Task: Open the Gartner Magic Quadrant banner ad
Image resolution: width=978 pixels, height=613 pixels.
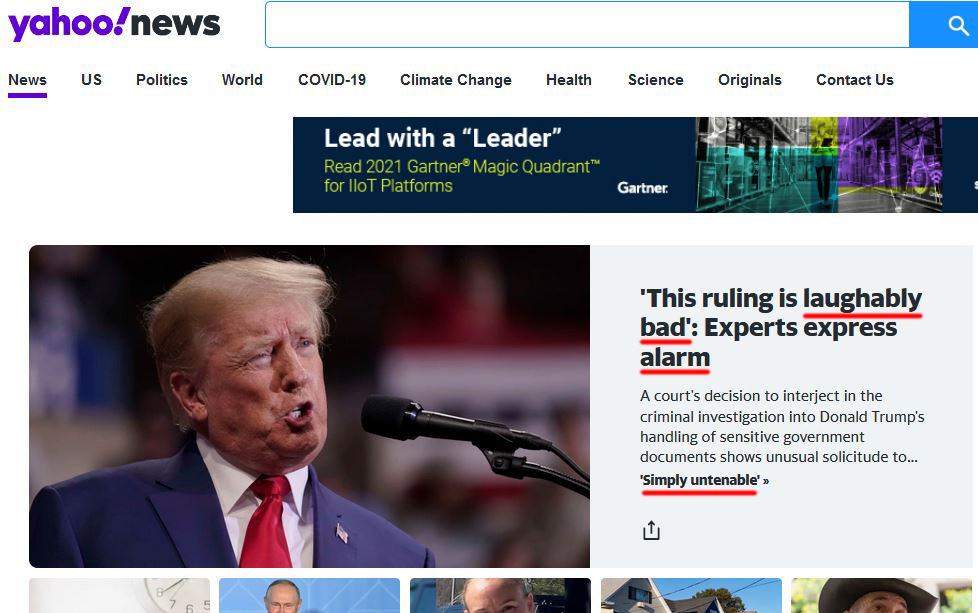Action: [x=635, y=165]
